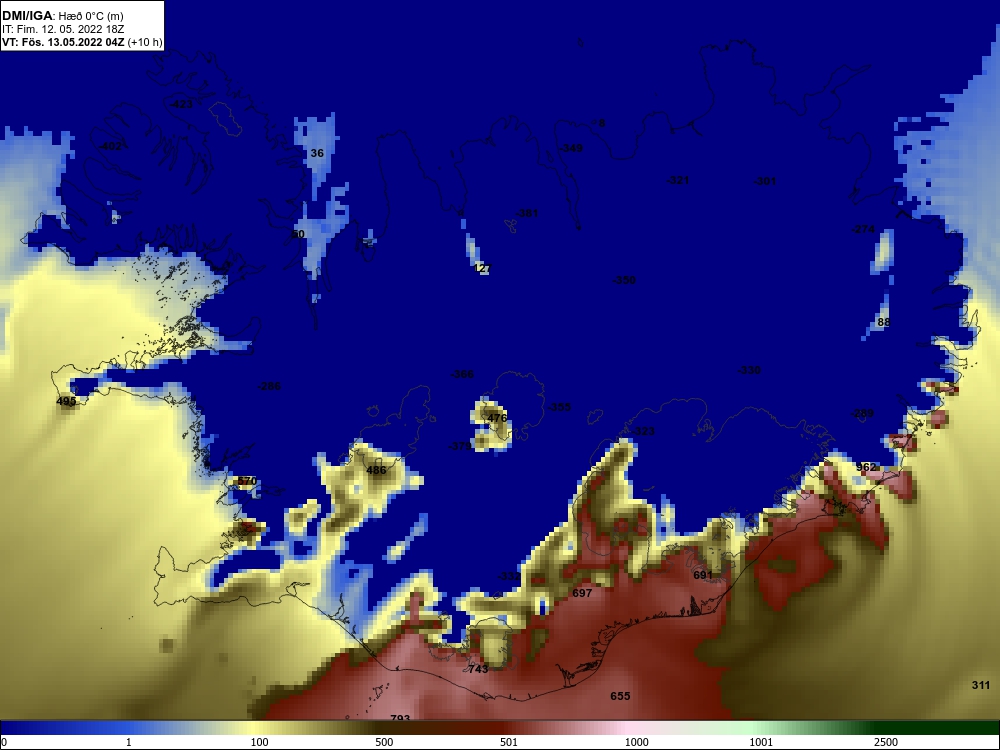Click the map value -366
The image size is (1000, 750).
pyautogui.click(x=462, y=374)
